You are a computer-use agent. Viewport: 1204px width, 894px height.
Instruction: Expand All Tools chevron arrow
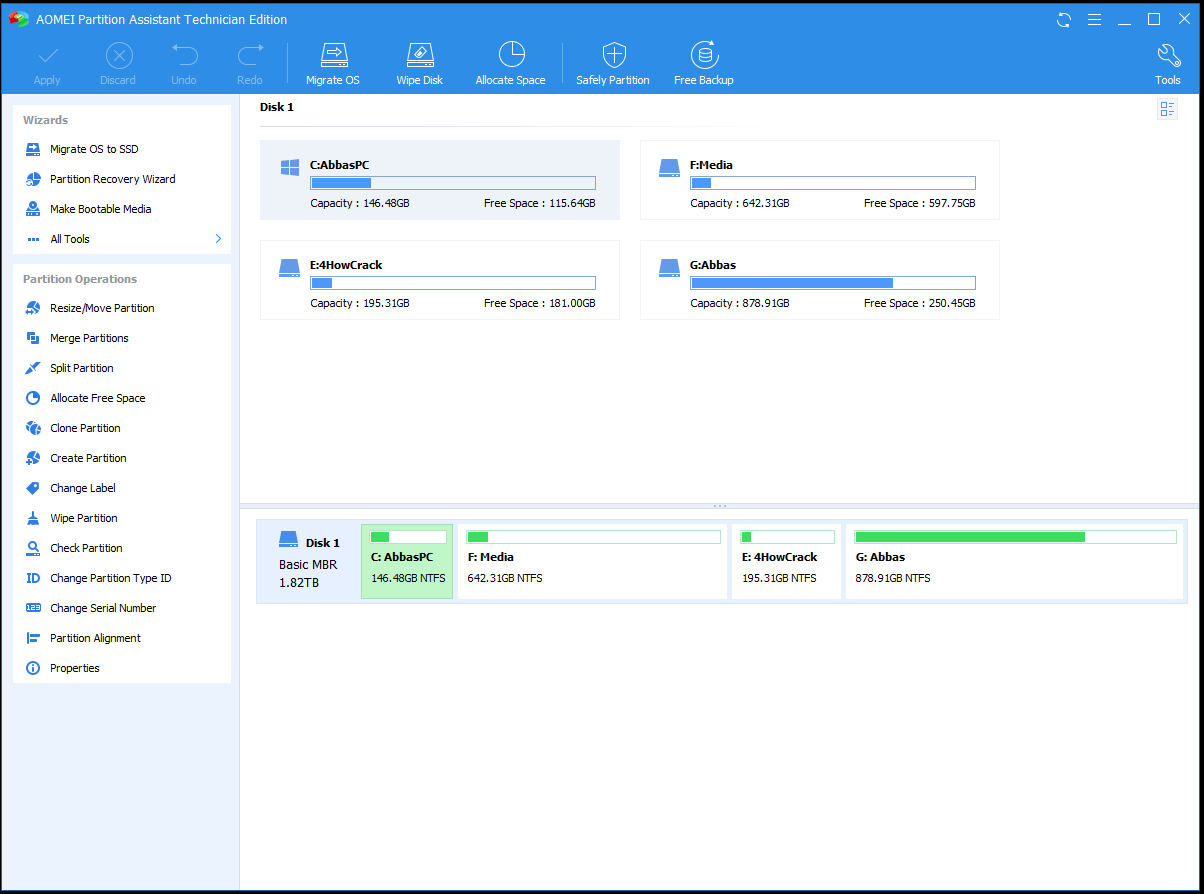[x=218, y=239]
